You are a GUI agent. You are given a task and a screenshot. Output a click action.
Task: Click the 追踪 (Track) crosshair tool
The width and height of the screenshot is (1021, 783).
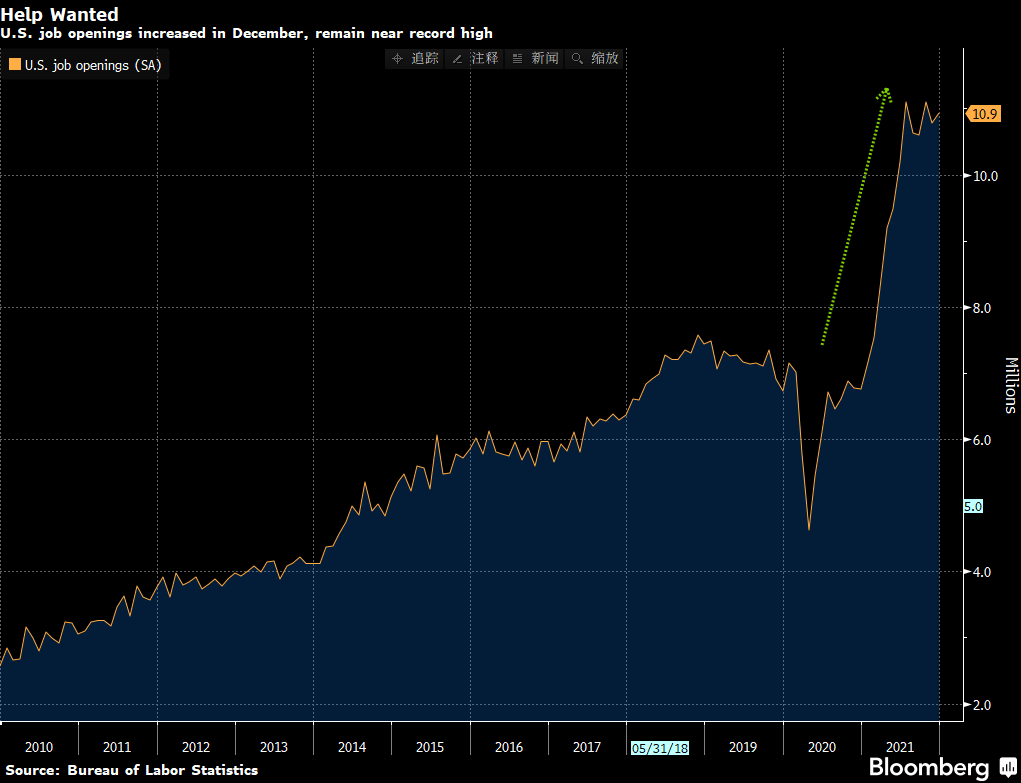(x=415, y=59)
